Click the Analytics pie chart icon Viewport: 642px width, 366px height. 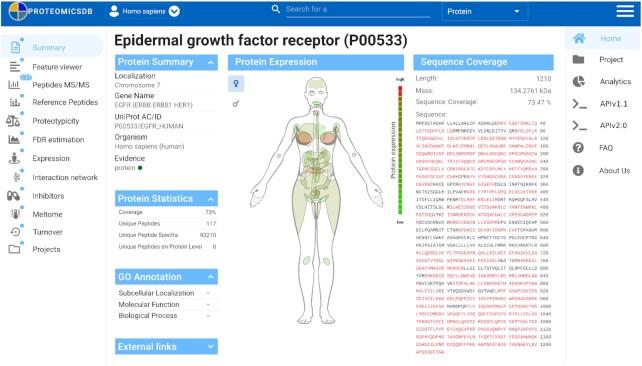(578, 81)
